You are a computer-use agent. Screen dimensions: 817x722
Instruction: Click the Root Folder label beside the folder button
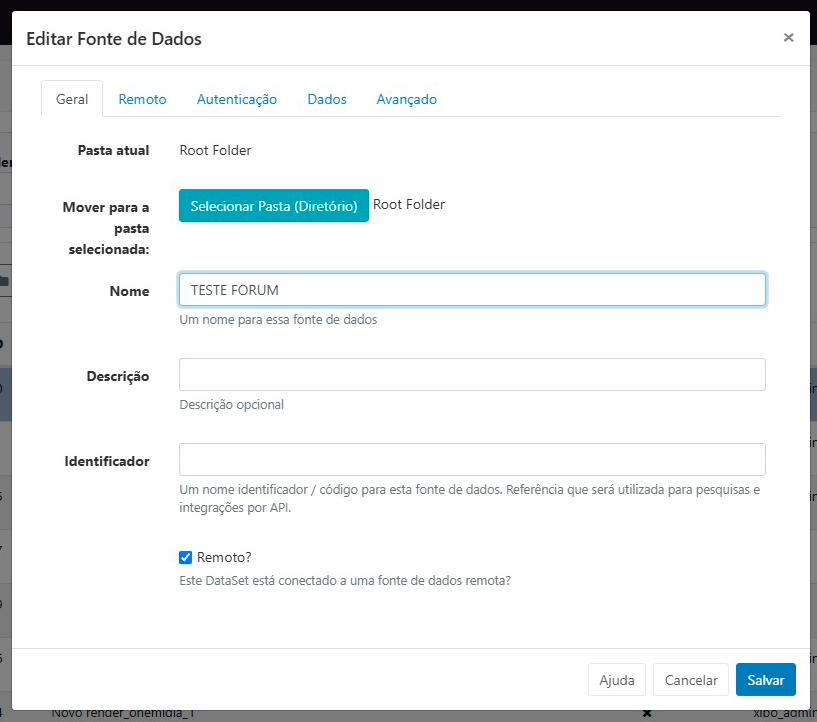pyautogui.click(x=409, y=204)
